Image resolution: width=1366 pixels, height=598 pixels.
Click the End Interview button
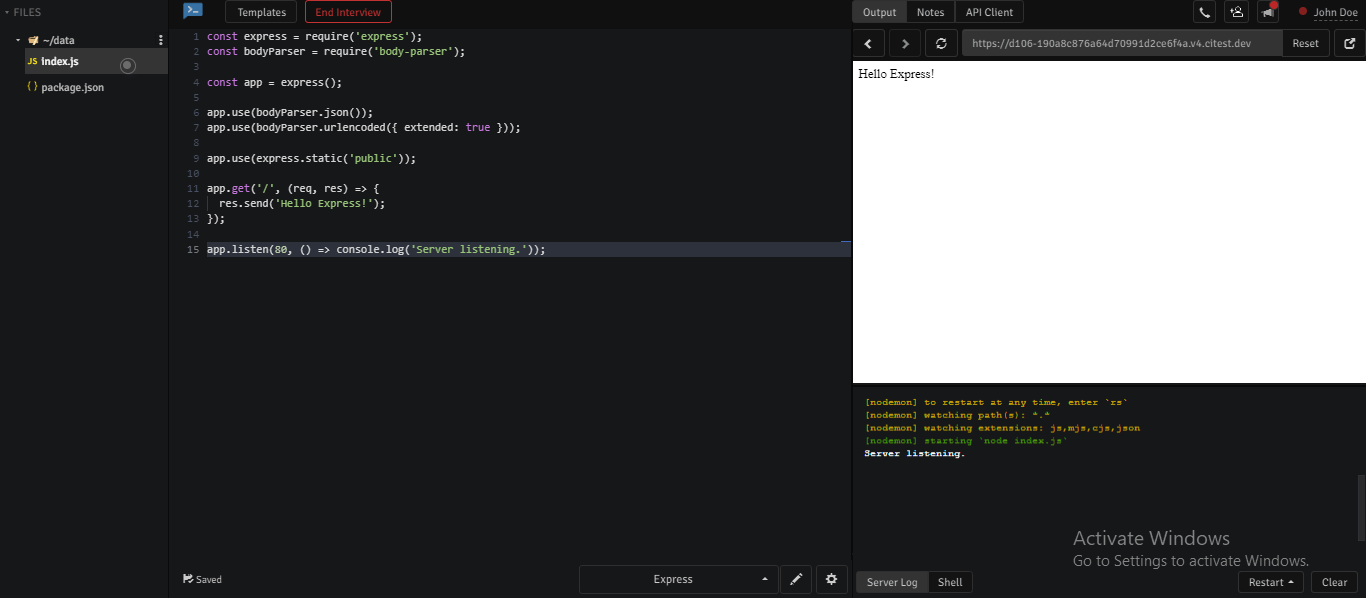point(347,12)
